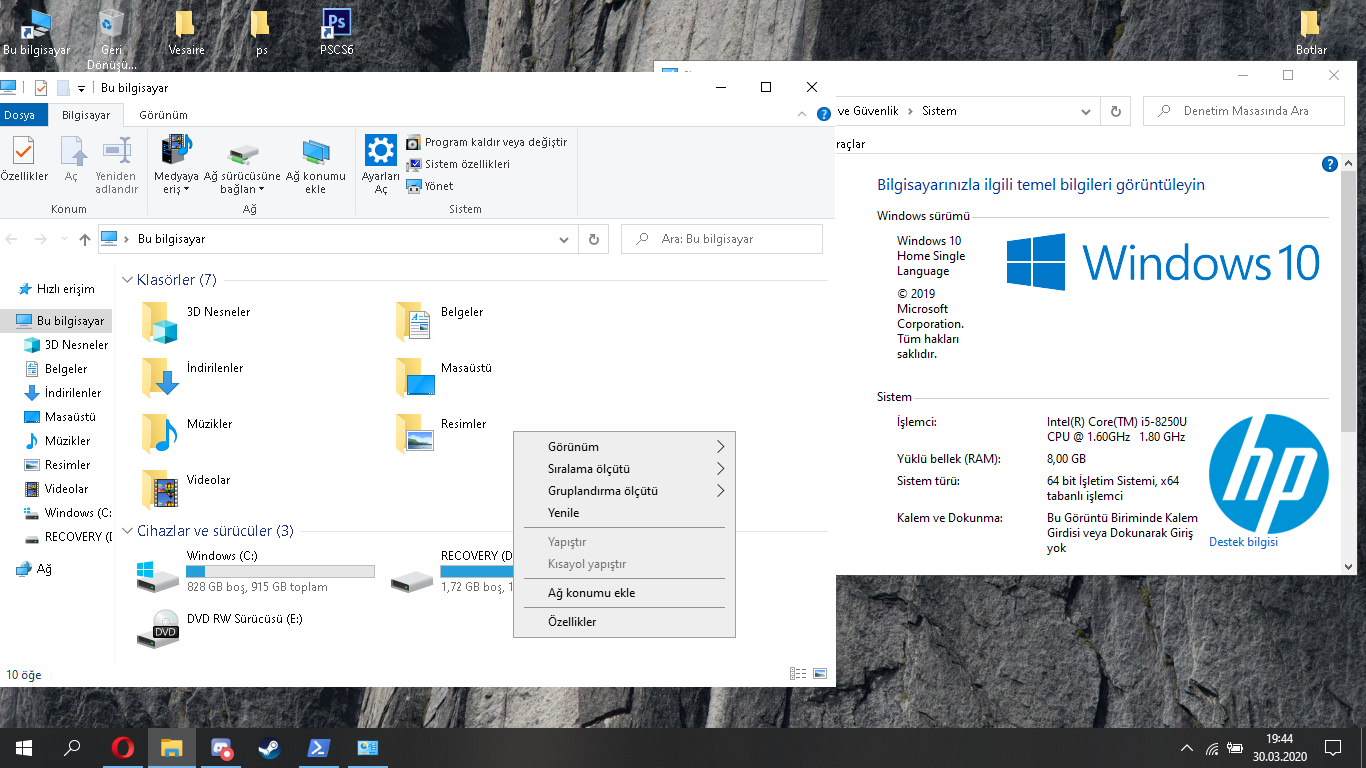Click Sistem breadcrumb in Control Panel
The height and width of the screenshot is (768, 1366).
[x=940, y=111]
